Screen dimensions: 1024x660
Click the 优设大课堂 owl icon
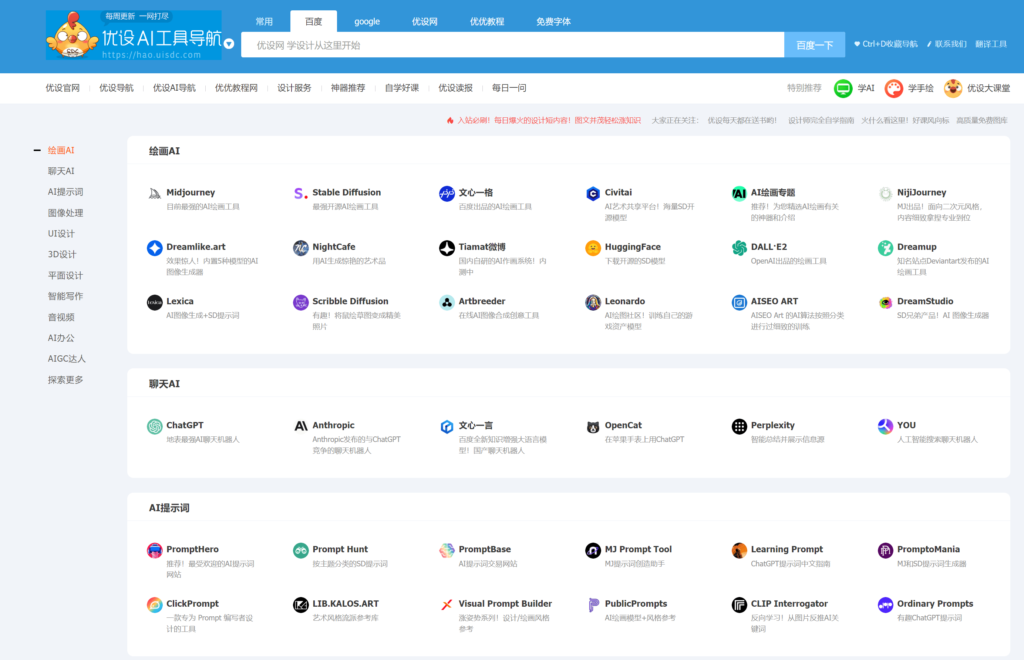pyautogui.click(x=953, y=88)
